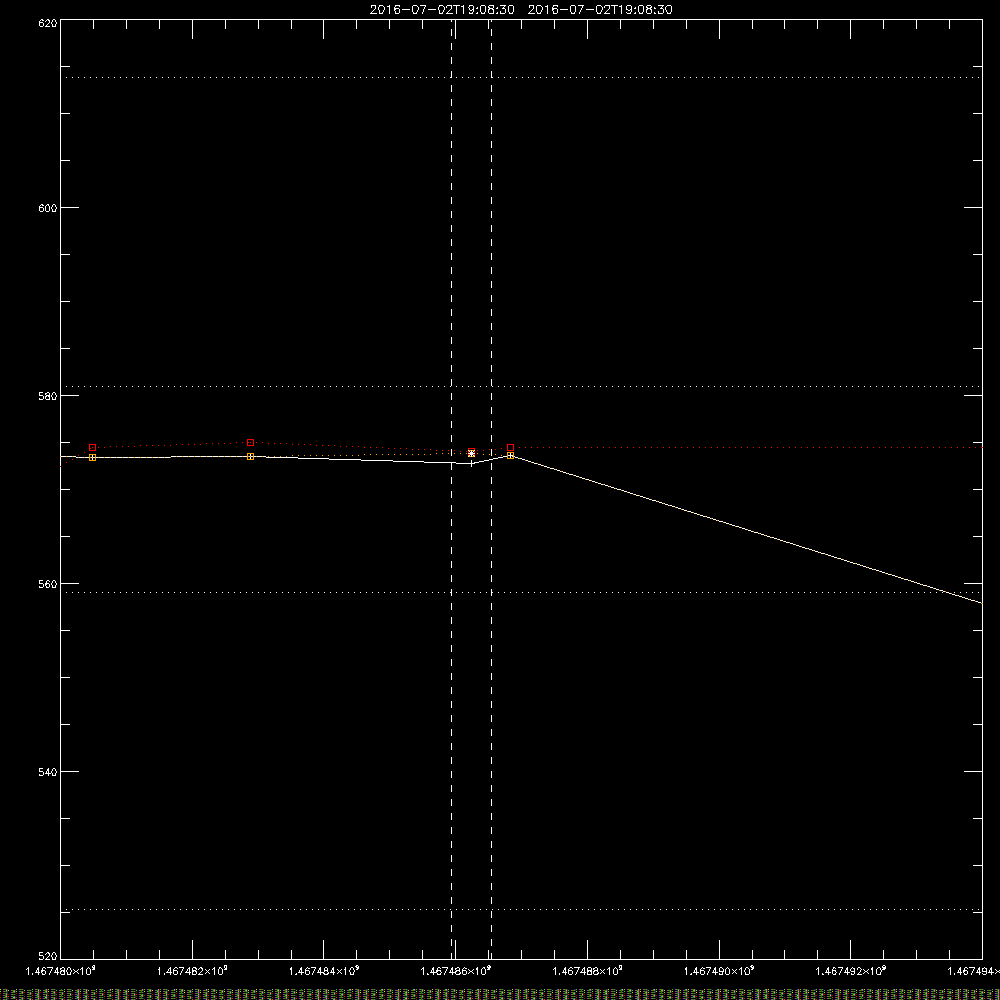Click x-axis label 1.467492×10⁹
Viewport: 1000px width, 1000px height.
click(x=851, y=971)
